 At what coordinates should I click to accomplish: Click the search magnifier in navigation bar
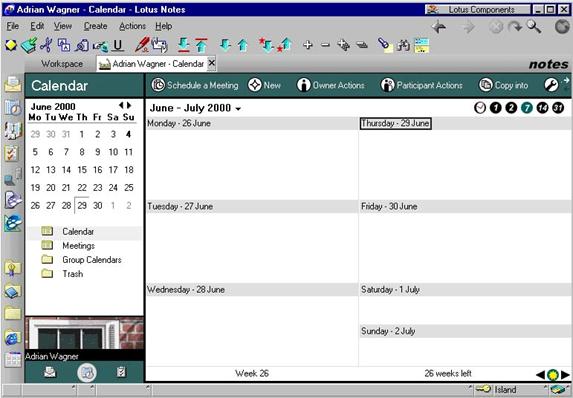[x=534, y=27]
